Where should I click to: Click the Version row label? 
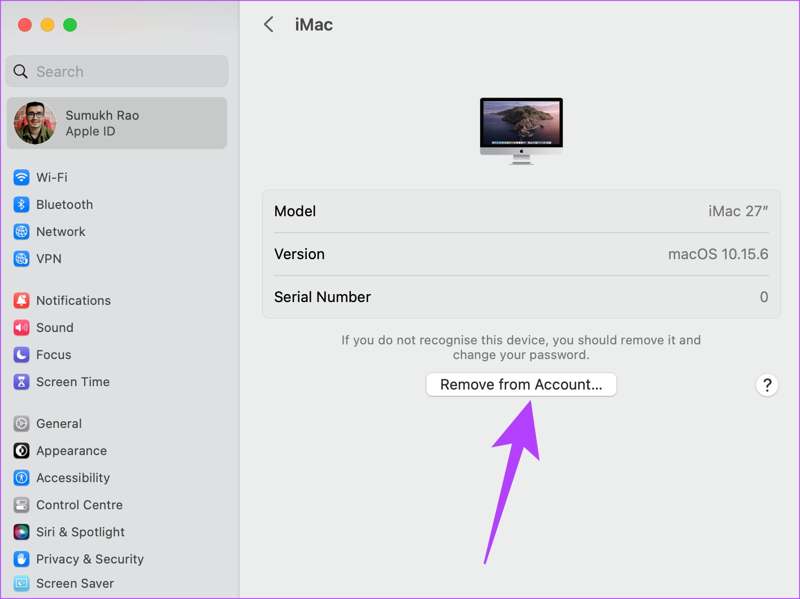(299, 254)
